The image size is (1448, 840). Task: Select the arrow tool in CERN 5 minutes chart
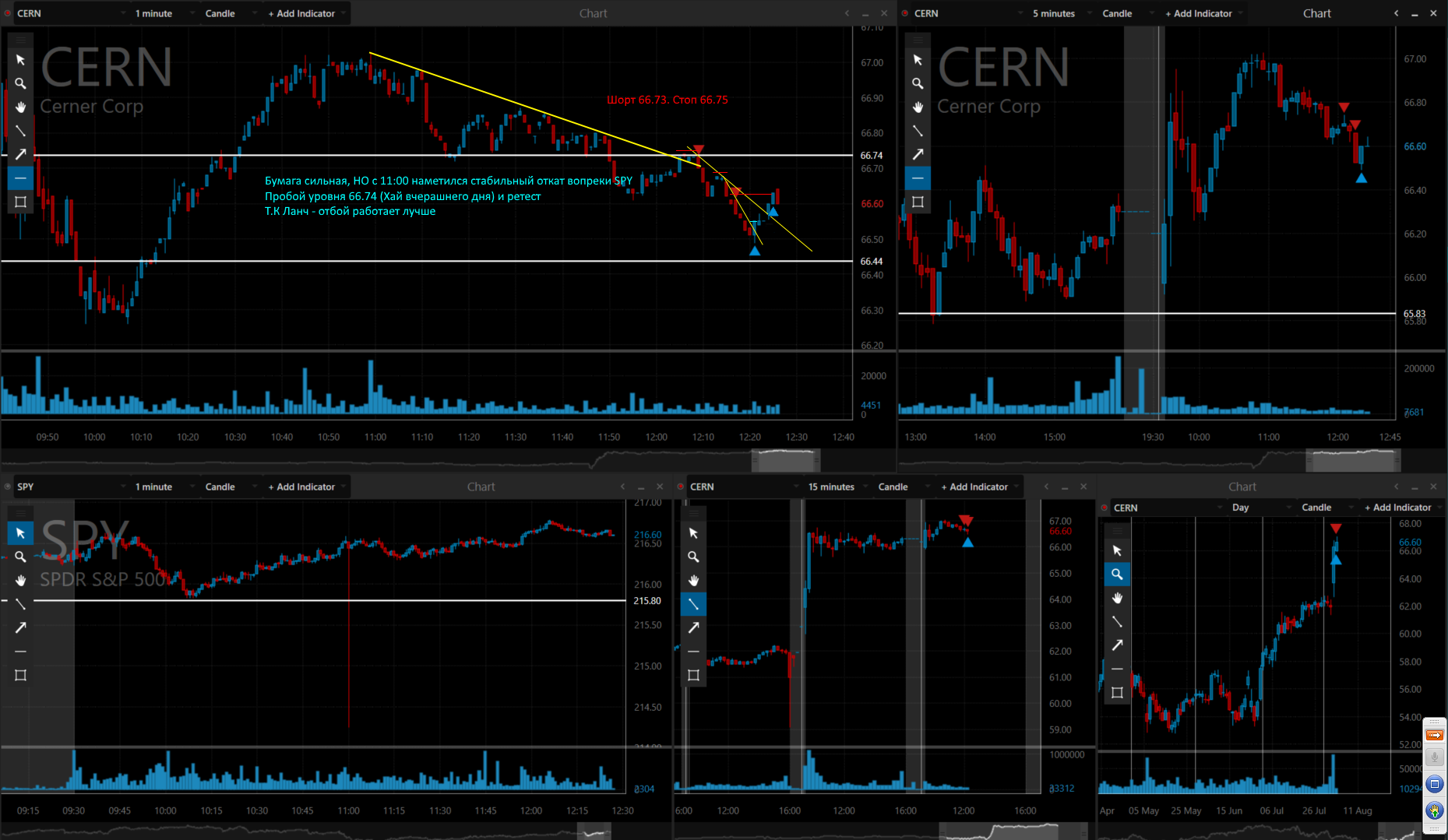pos(918,154)
